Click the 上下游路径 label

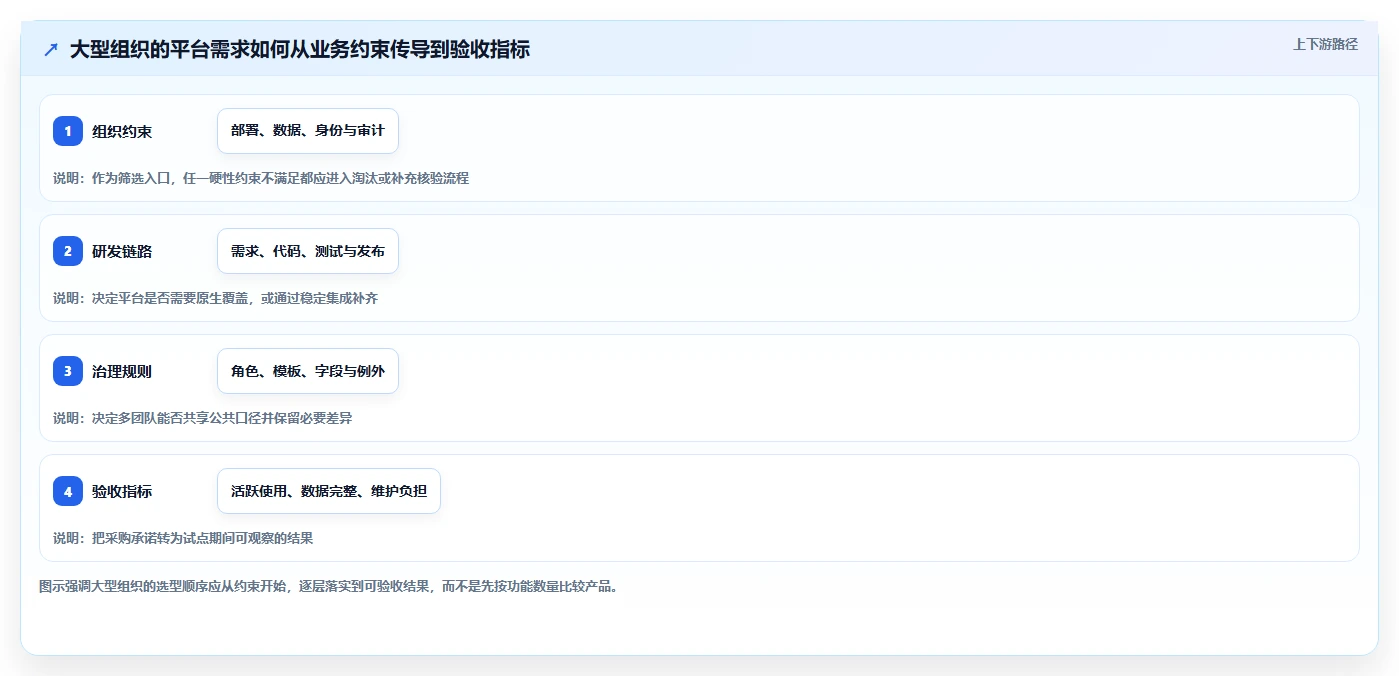[x=1325, y=44]
